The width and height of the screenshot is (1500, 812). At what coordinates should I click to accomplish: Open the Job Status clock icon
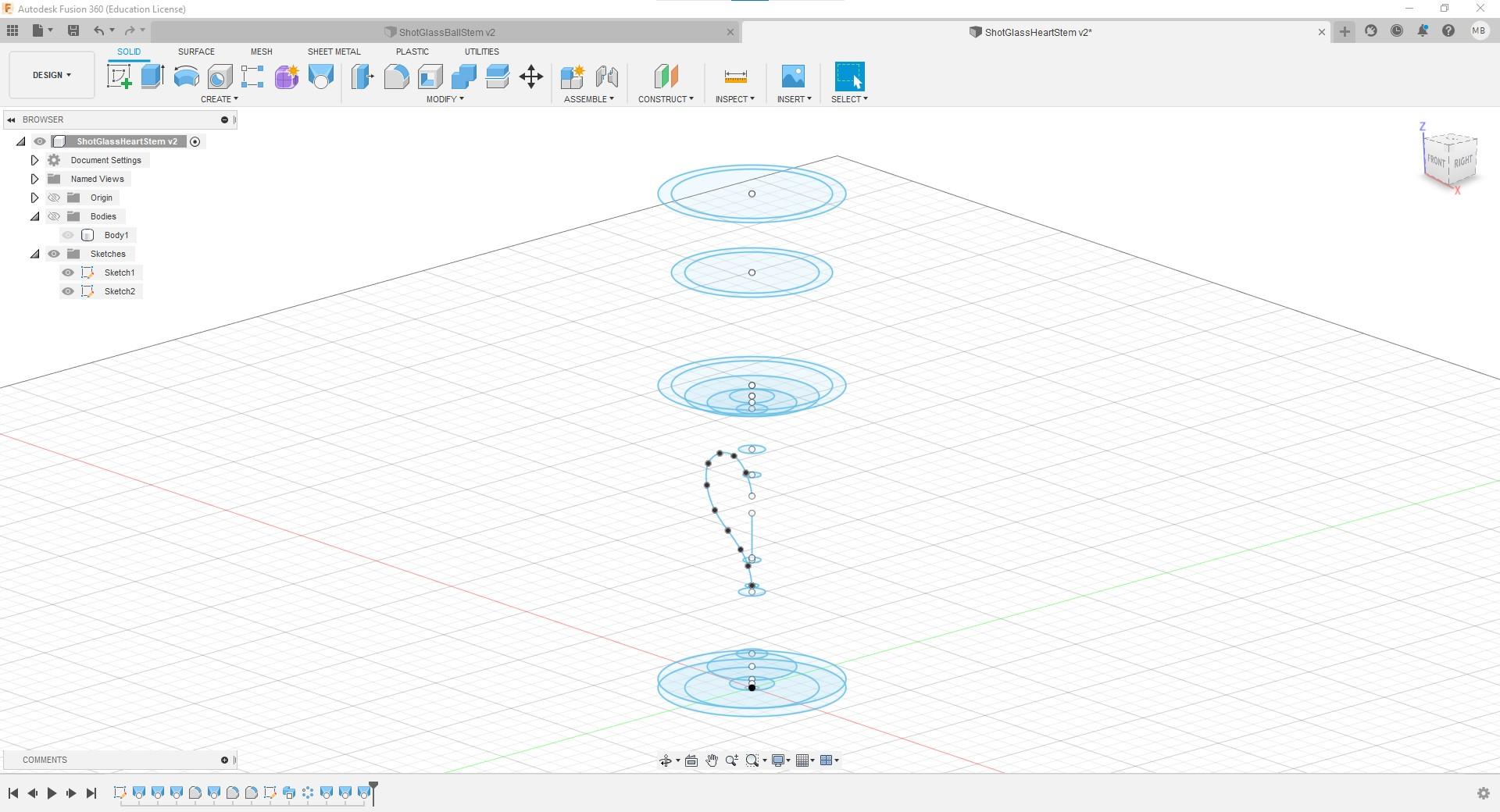(1397, 31)
